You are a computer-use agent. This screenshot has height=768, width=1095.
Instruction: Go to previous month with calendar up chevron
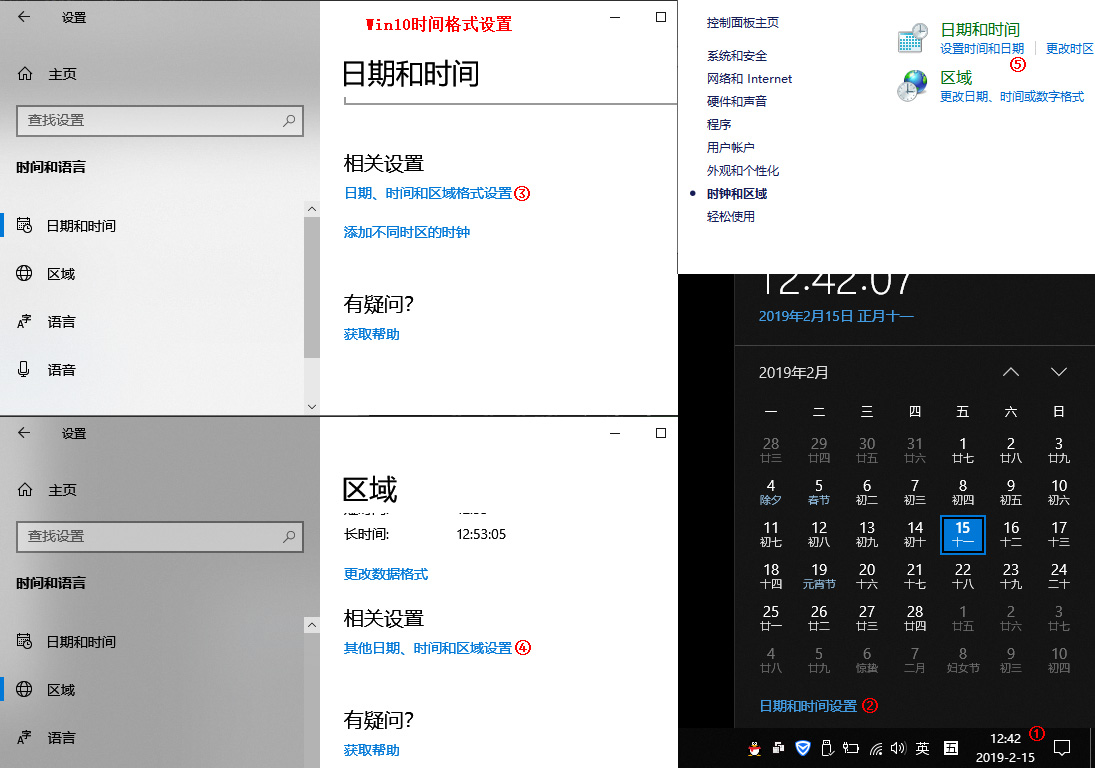[1011, 372]
